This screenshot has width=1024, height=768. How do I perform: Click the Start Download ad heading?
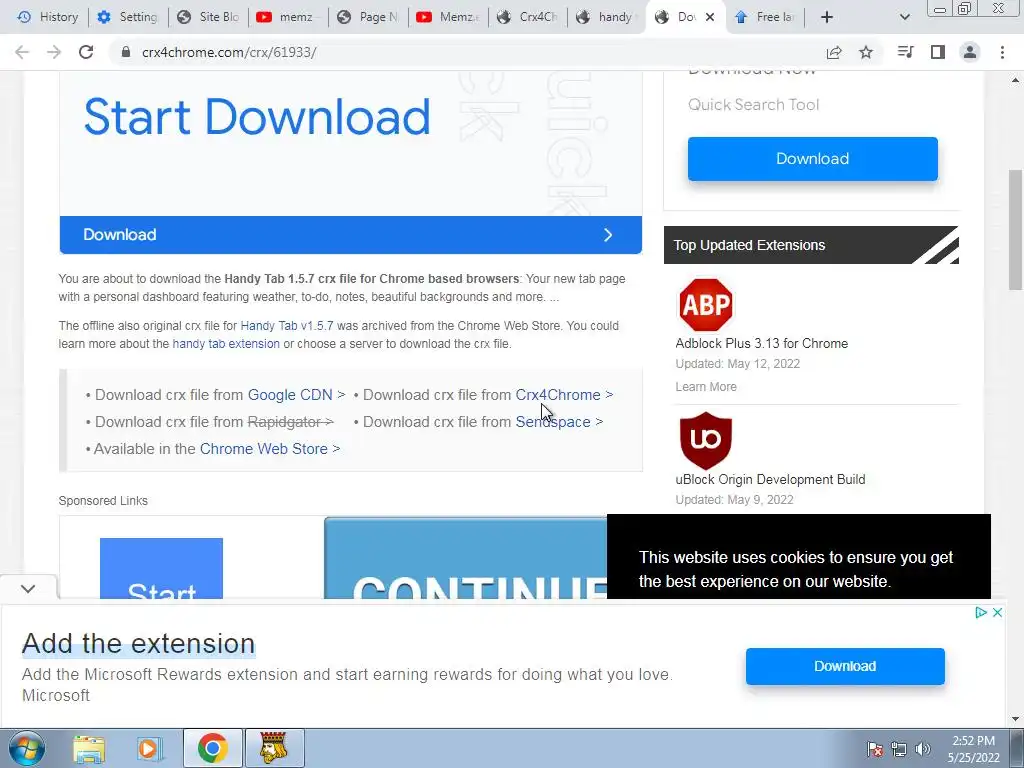click(257, 117)
